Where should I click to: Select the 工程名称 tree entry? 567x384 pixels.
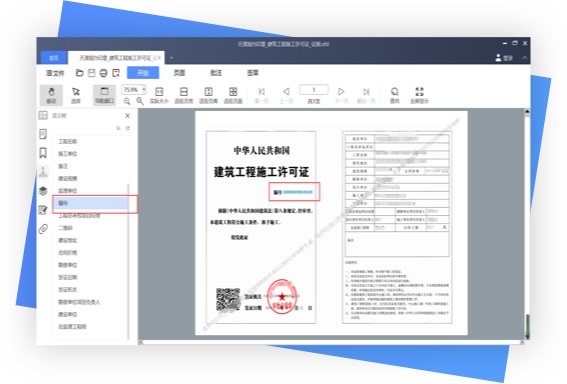coord(68,141)
